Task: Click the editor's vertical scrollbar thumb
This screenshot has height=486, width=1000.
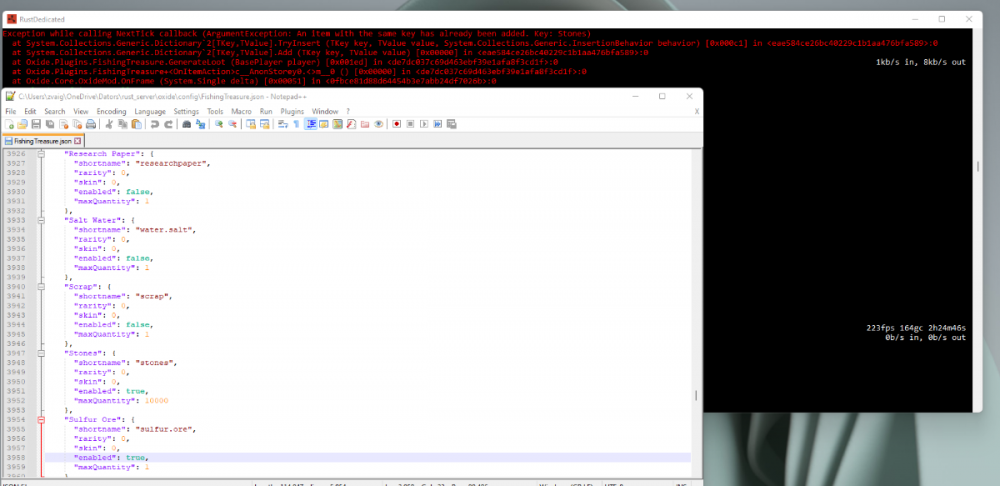Action: click(x=695, y=395)
